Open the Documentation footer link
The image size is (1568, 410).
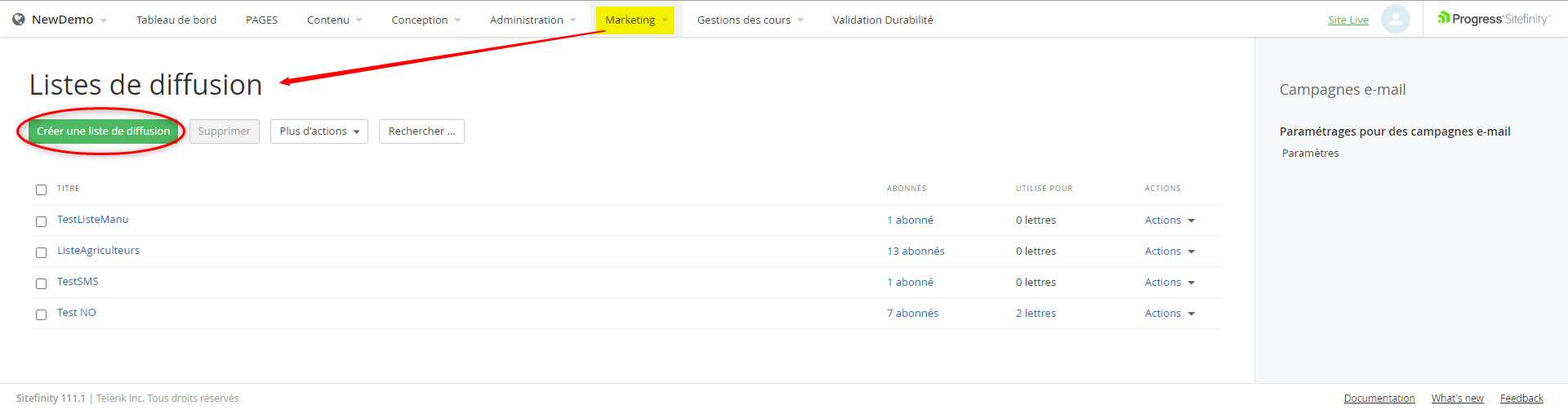pos(1379,399)
